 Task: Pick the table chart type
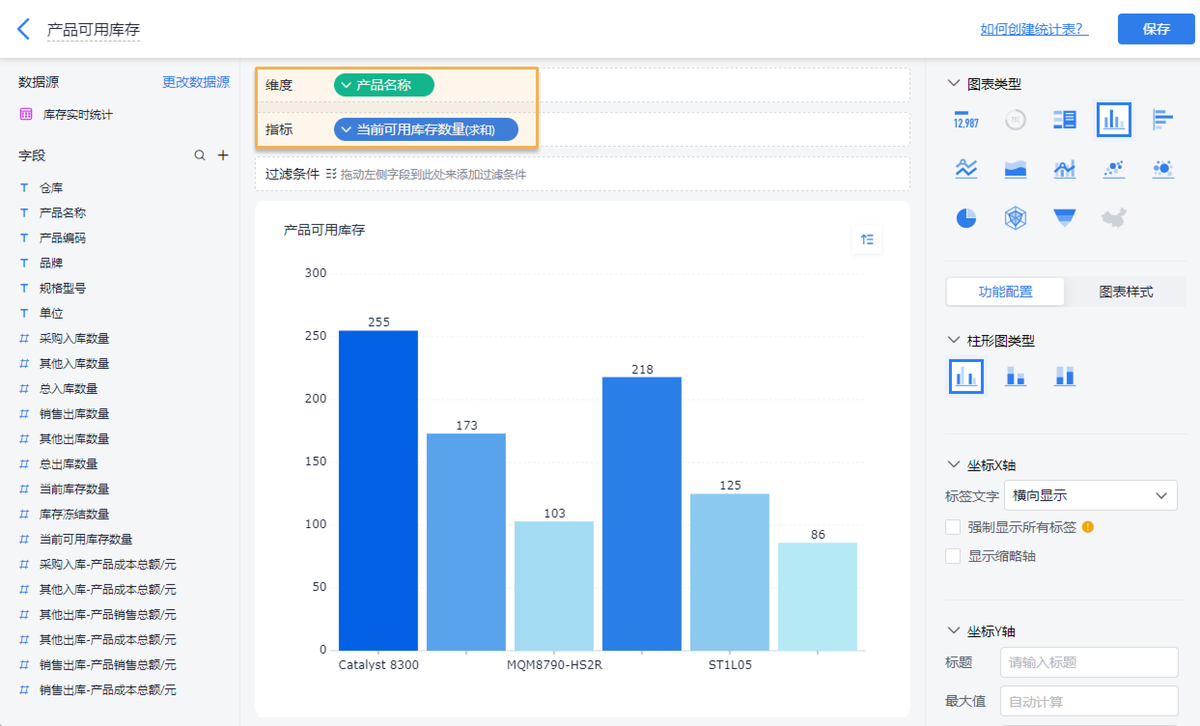[1064, 119]
